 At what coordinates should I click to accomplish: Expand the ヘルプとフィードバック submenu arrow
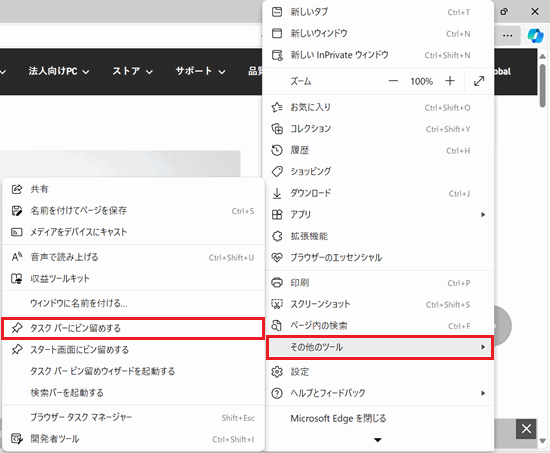click(483, 393)
